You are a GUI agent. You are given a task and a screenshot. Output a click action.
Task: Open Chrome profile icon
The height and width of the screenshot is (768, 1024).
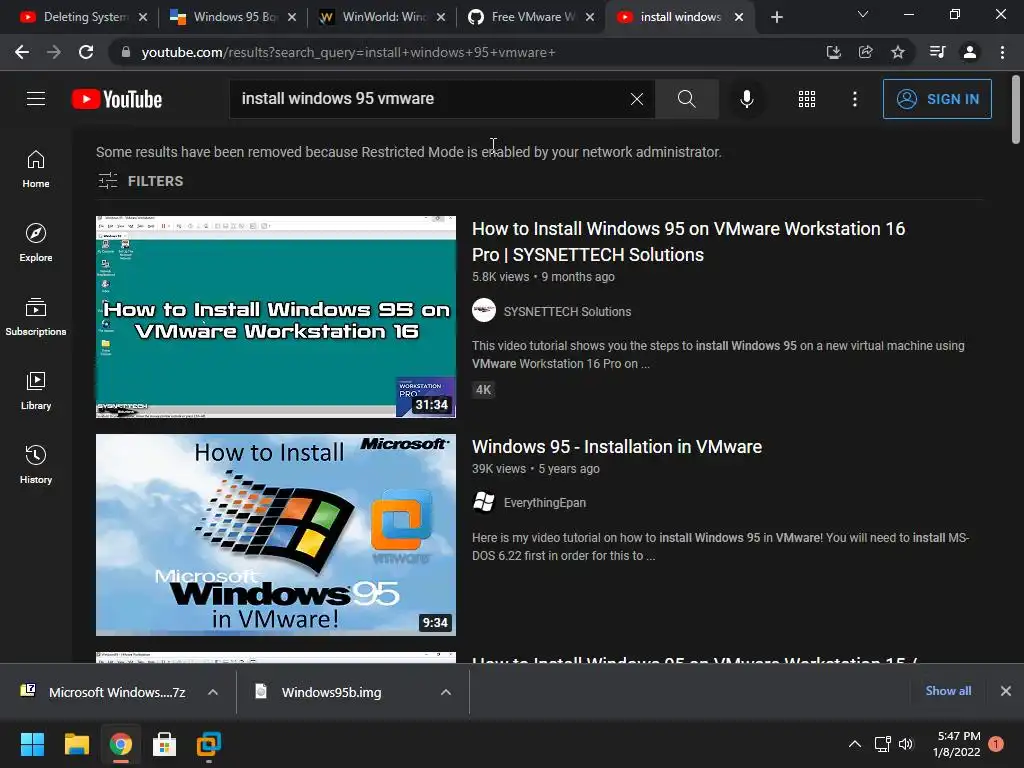tap(970, 52)
